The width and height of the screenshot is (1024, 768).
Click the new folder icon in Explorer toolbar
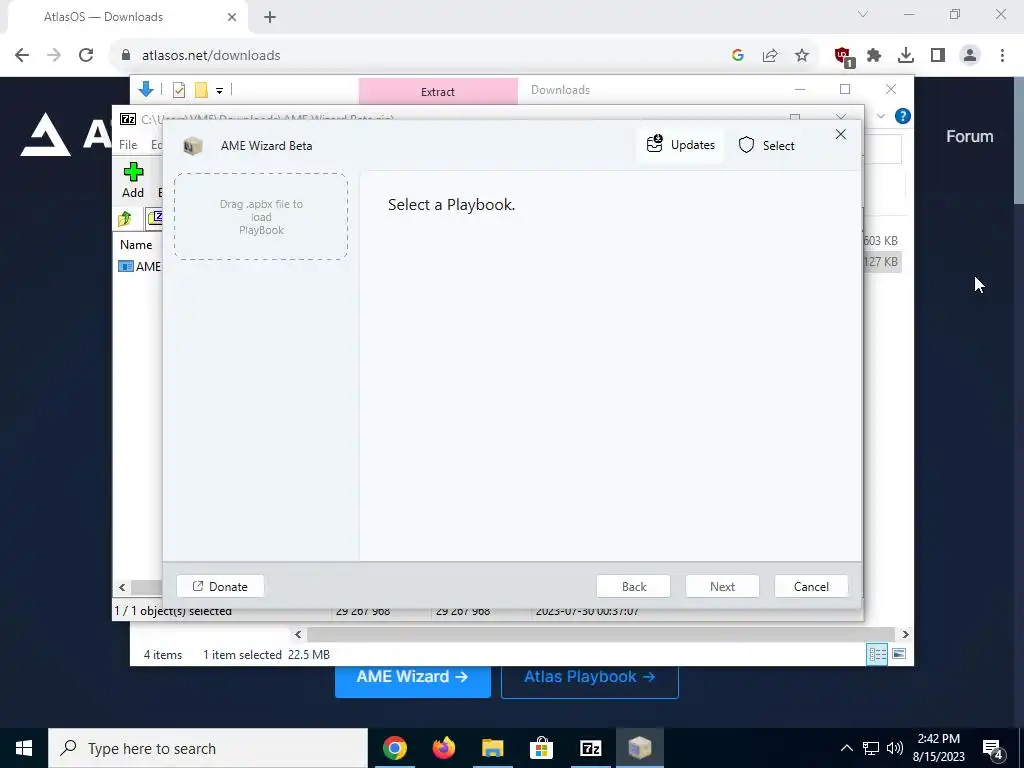pos(201,90)
